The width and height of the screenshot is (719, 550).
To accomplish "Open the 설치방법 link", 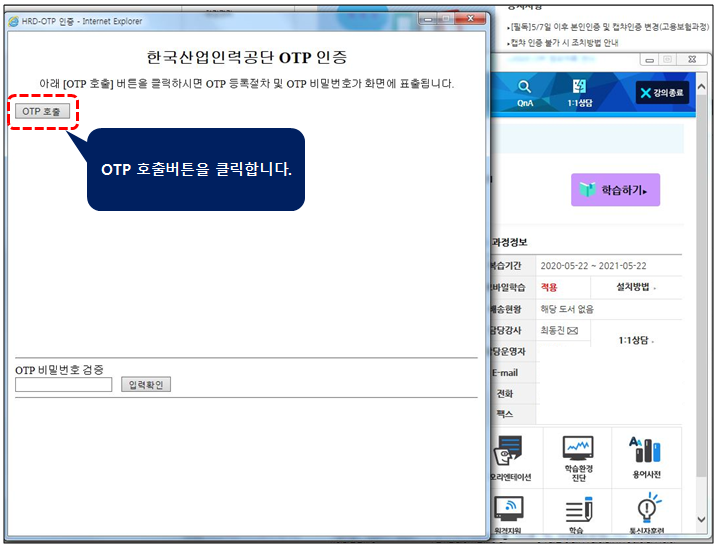I will (x=636, y=287).
